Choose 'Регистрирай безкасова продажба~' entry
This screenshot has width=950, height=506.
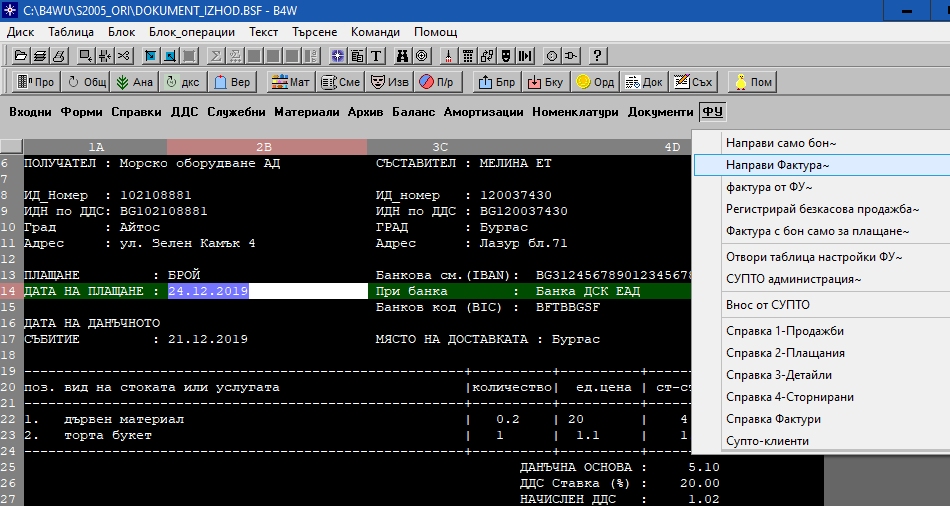[x=822, y=209]
